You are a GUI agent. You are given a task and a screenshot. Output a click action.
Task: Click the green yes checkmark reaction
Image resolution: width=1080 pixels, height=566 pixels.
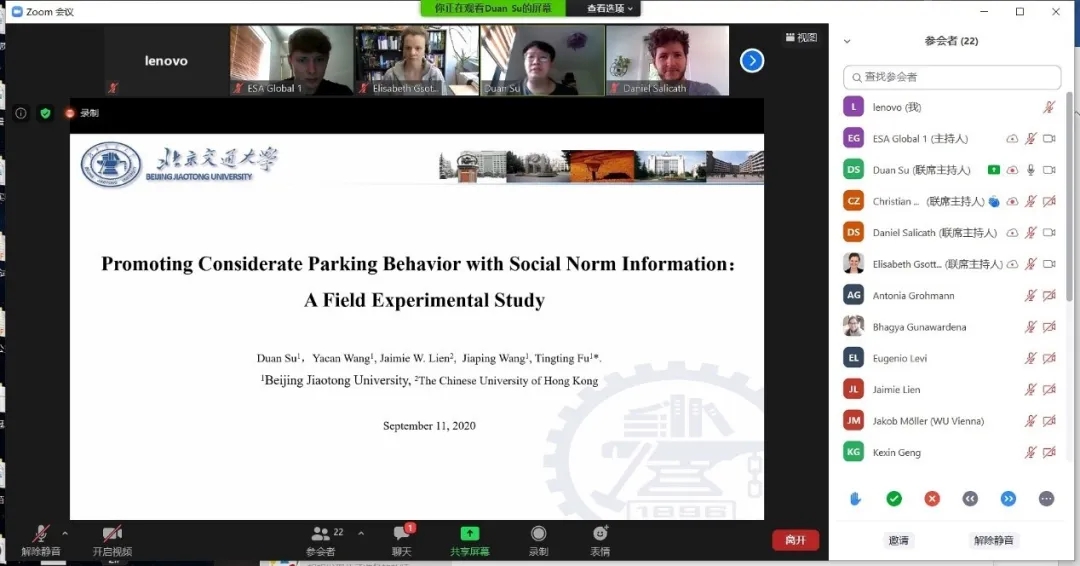894,499
